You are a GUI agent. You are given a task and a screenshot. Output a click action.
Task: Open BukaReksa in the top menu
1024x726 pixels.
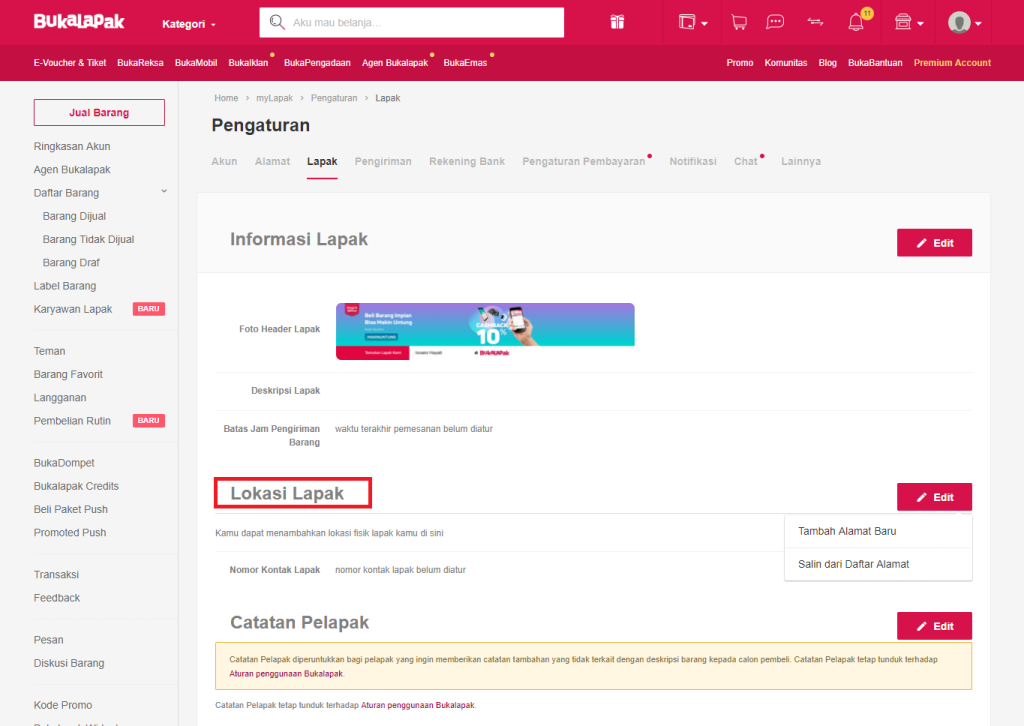coord(140,63)
